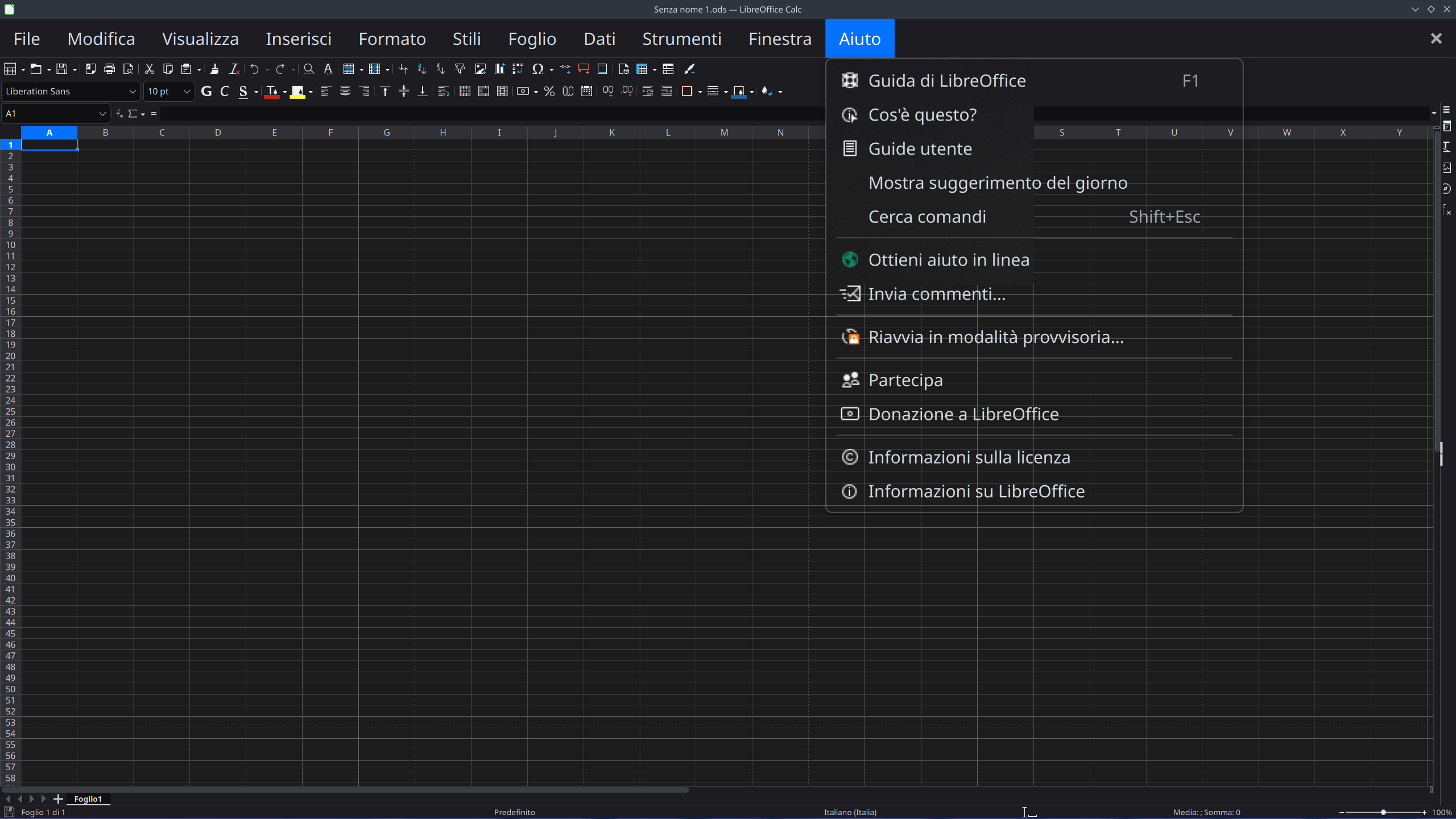Click the Insert Comment icon

click(584, 69)
